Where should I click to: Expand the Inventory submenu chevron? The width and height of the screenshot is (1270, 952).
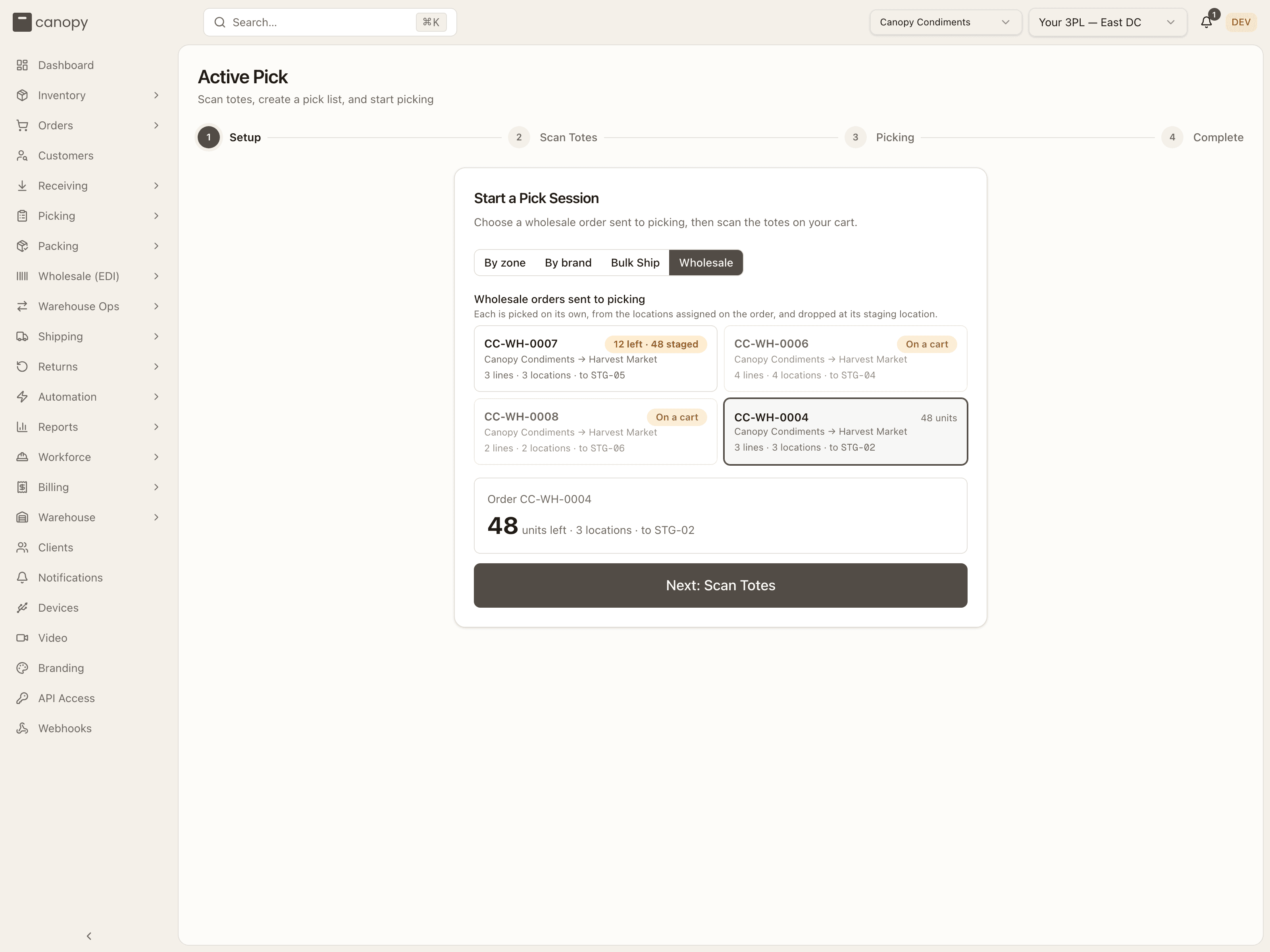click(x=156, y=95)
